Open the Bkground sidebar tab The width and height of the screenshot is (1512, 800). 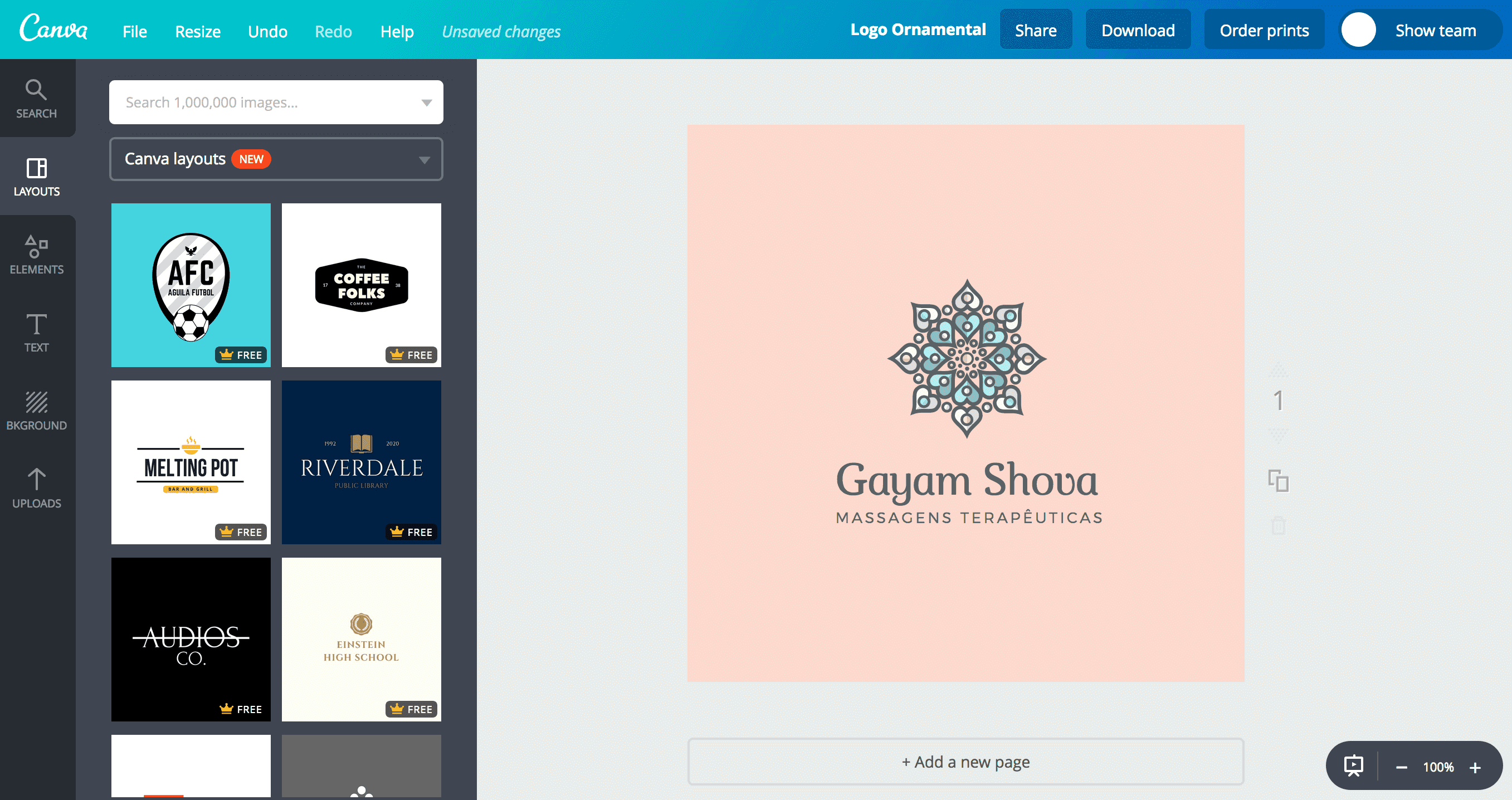point(36,411)
